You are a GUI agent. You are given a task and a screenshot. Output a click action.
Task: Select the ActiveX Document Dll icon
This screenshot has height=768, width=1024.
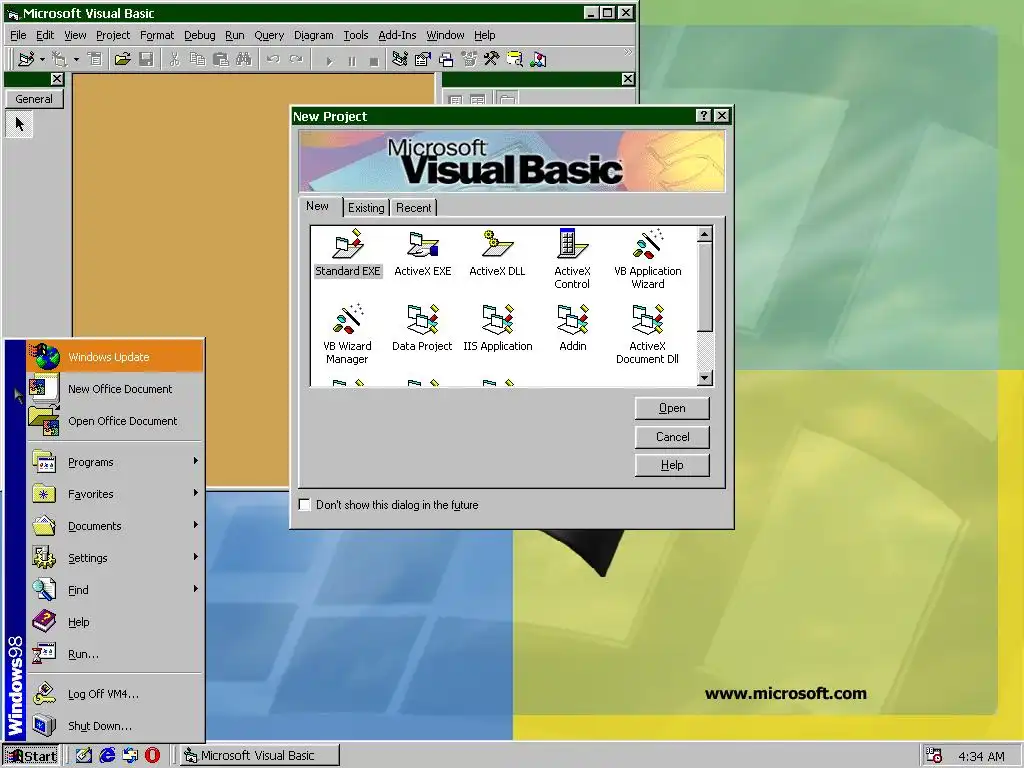647,334
